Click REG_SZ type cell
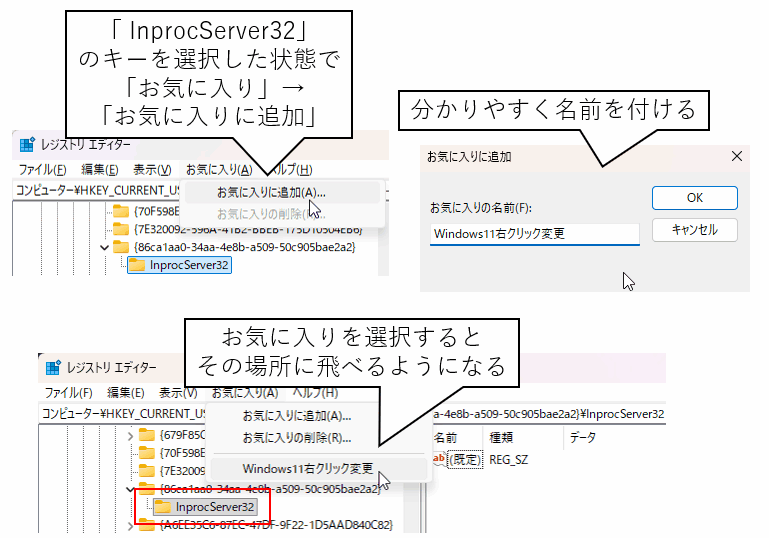Viewport: 769px width, 538px height. (x=509, y=460)
